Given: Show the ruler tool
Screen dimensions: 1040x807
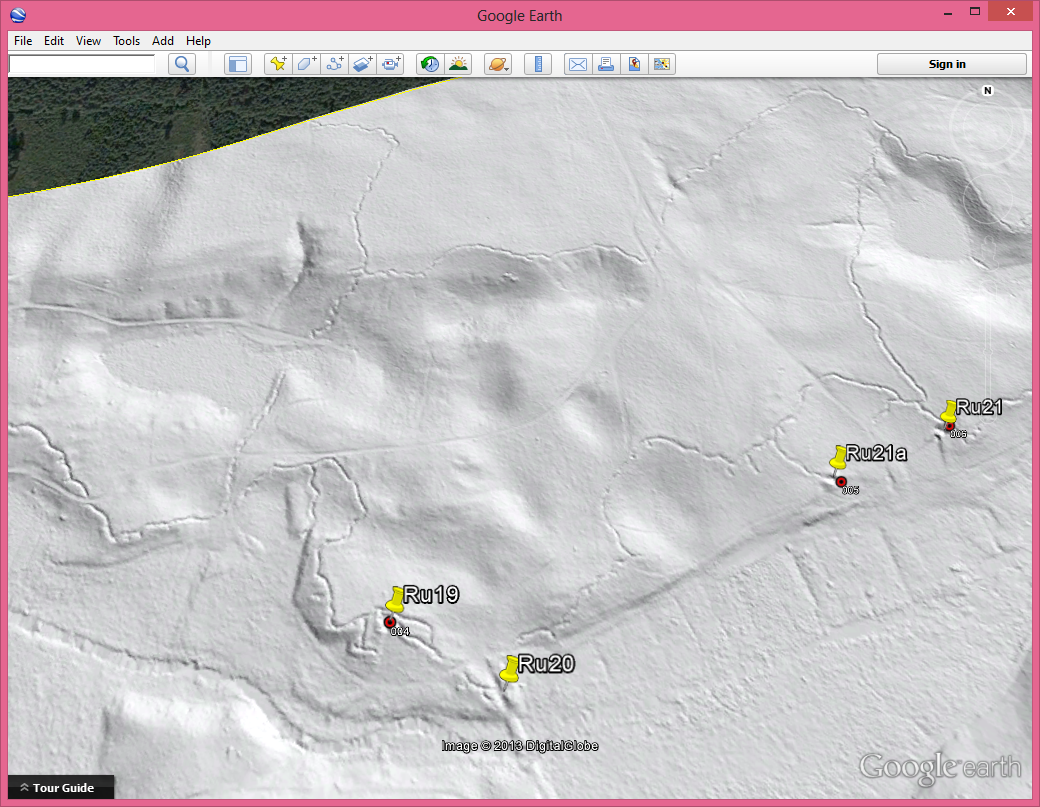Looking at the screenshot, I should click(538, 64).
